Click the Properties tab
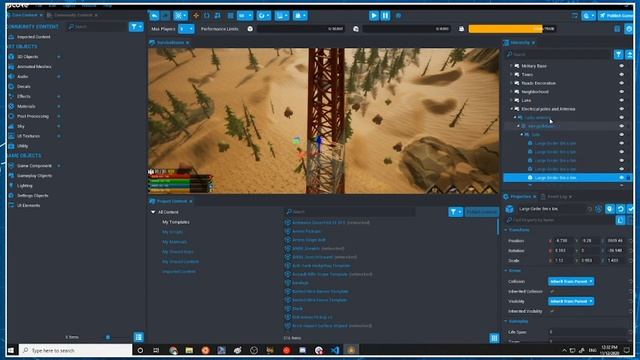This screenshot has width=640, height=360. click(520, 197)
